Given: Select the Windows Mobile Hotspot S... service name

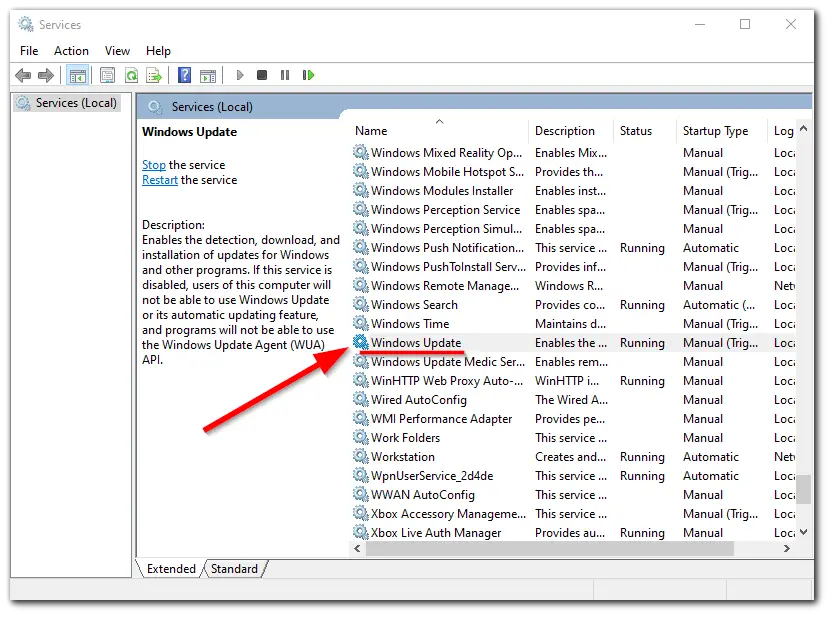Looking at the screenshot, I should tap(447, 172).
